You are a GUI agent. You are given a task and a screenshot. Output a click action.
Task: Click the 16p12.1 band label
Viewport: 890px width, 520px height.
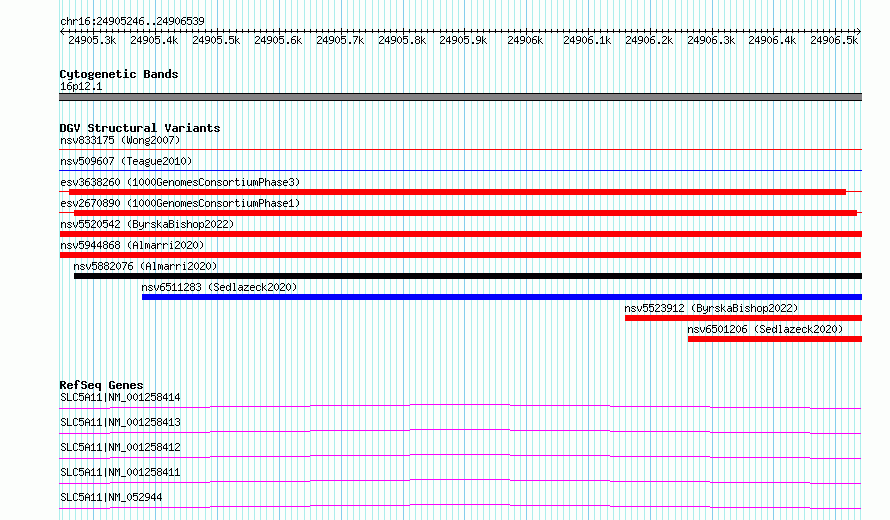81,86
